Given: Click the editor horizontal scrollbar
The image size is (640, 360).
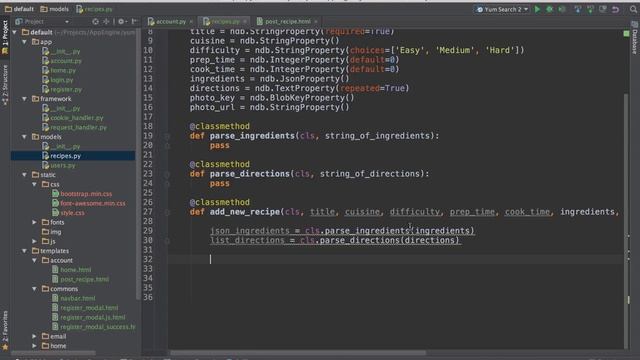Looking at the screenshot, I should (298, 353).
